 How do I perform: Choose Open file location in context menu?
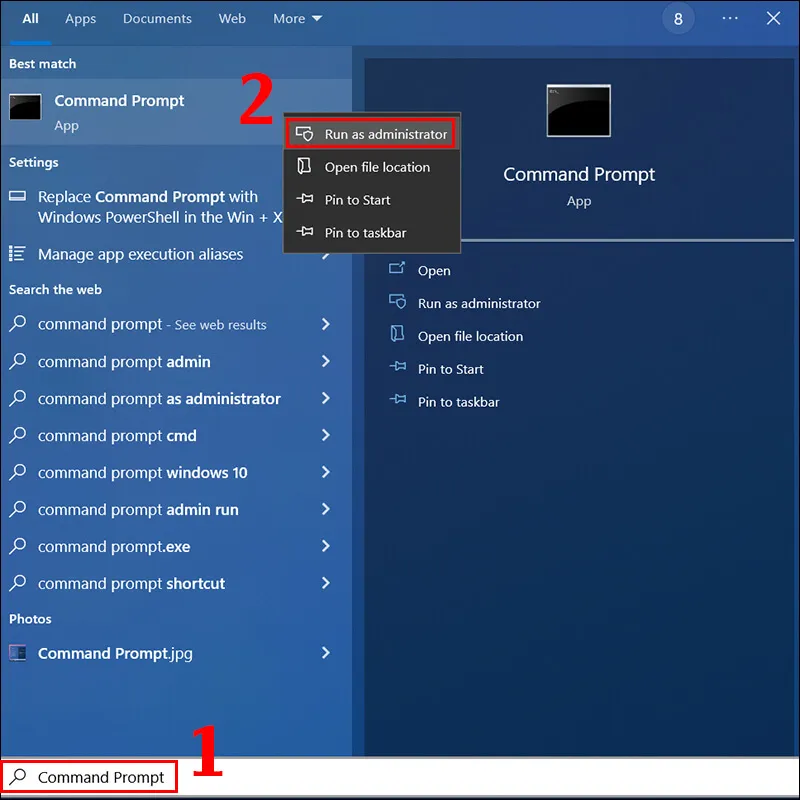click(372, 167)
